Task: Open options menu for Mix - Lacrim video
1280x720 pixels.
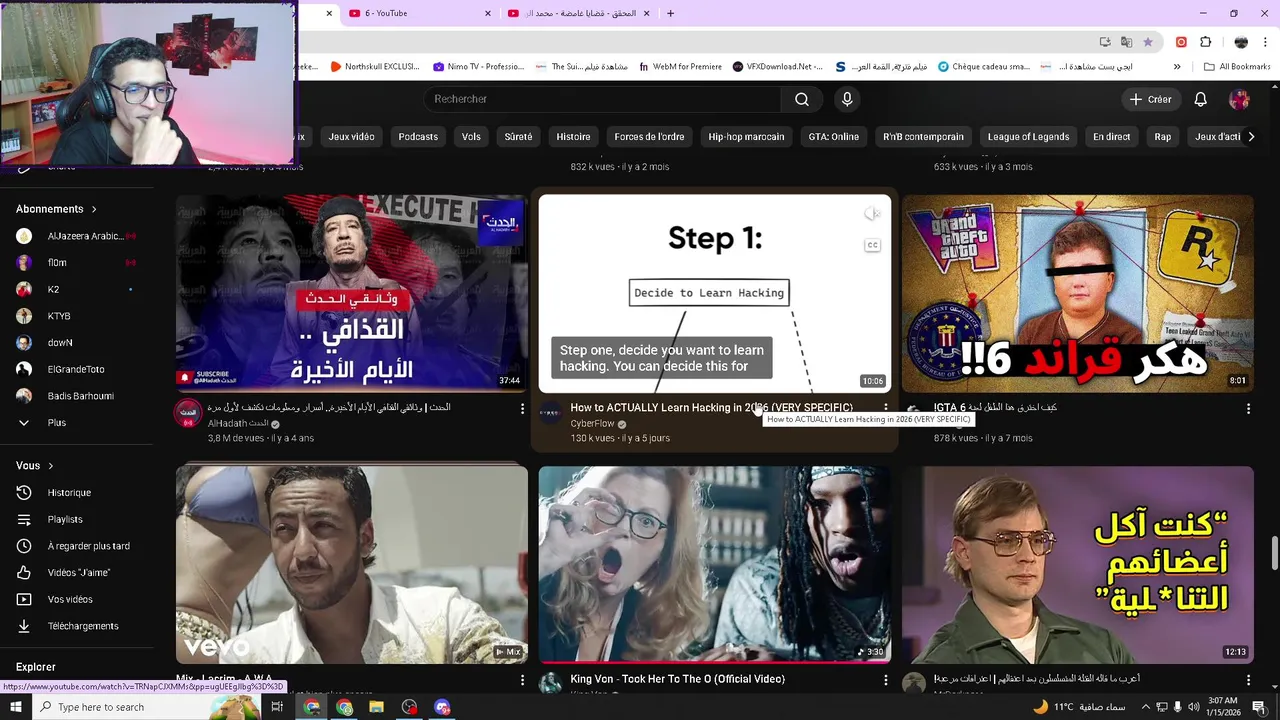Action: 522,680
